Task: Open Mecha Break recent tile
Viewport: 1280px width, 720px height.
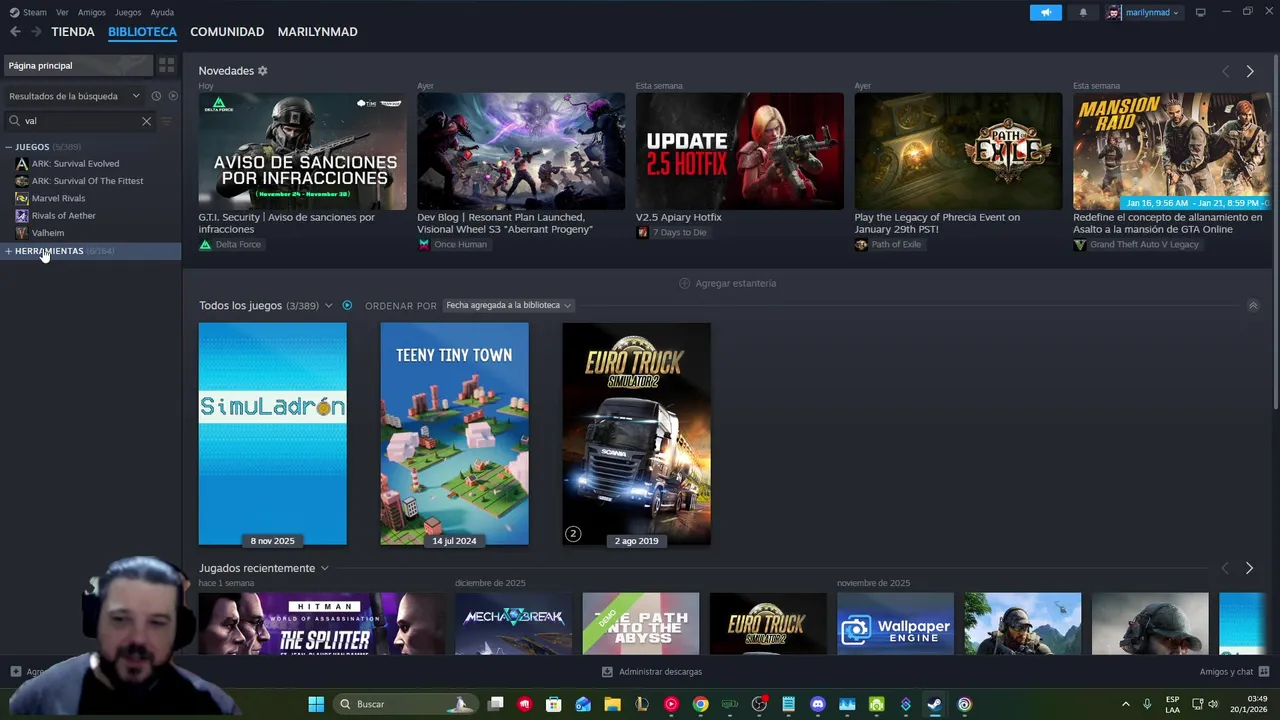Action: (513, 624)
